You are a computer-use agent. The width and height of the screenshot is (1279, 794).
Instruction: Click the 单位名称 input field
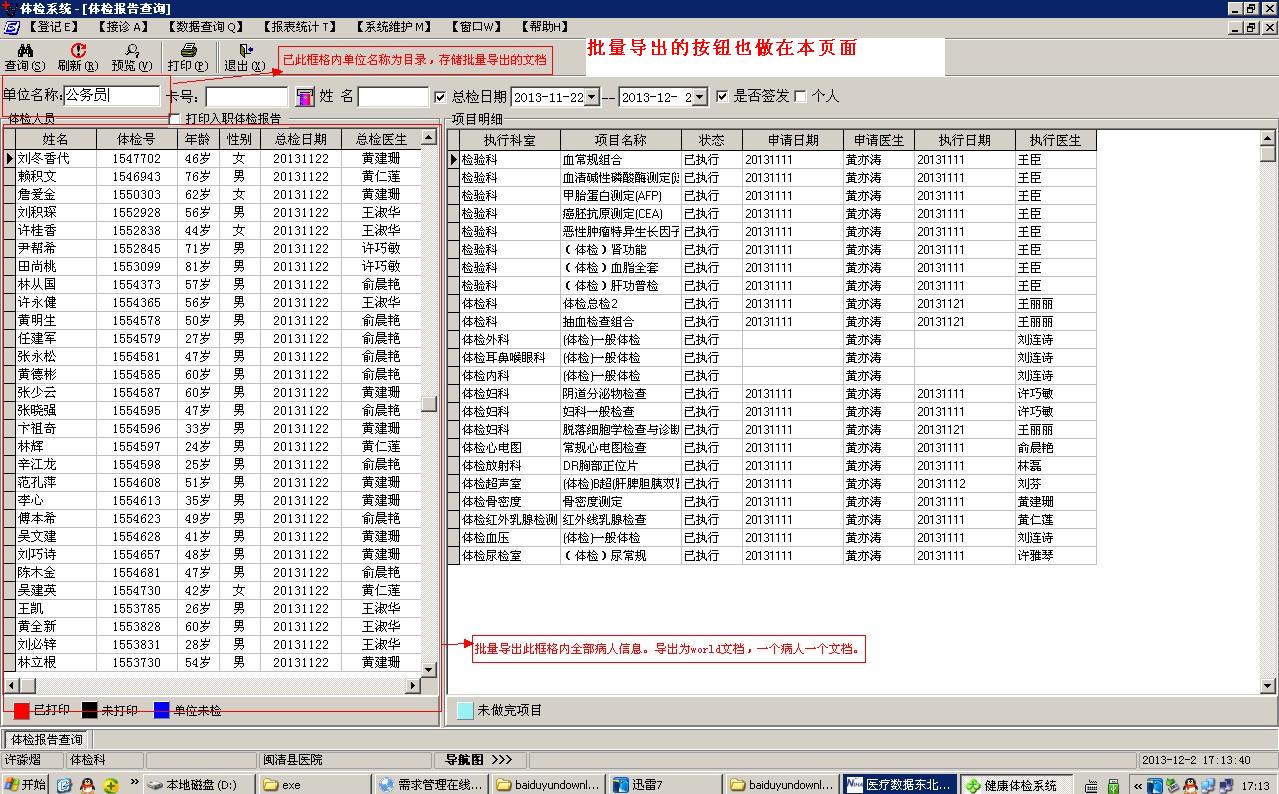coord(112,96)
